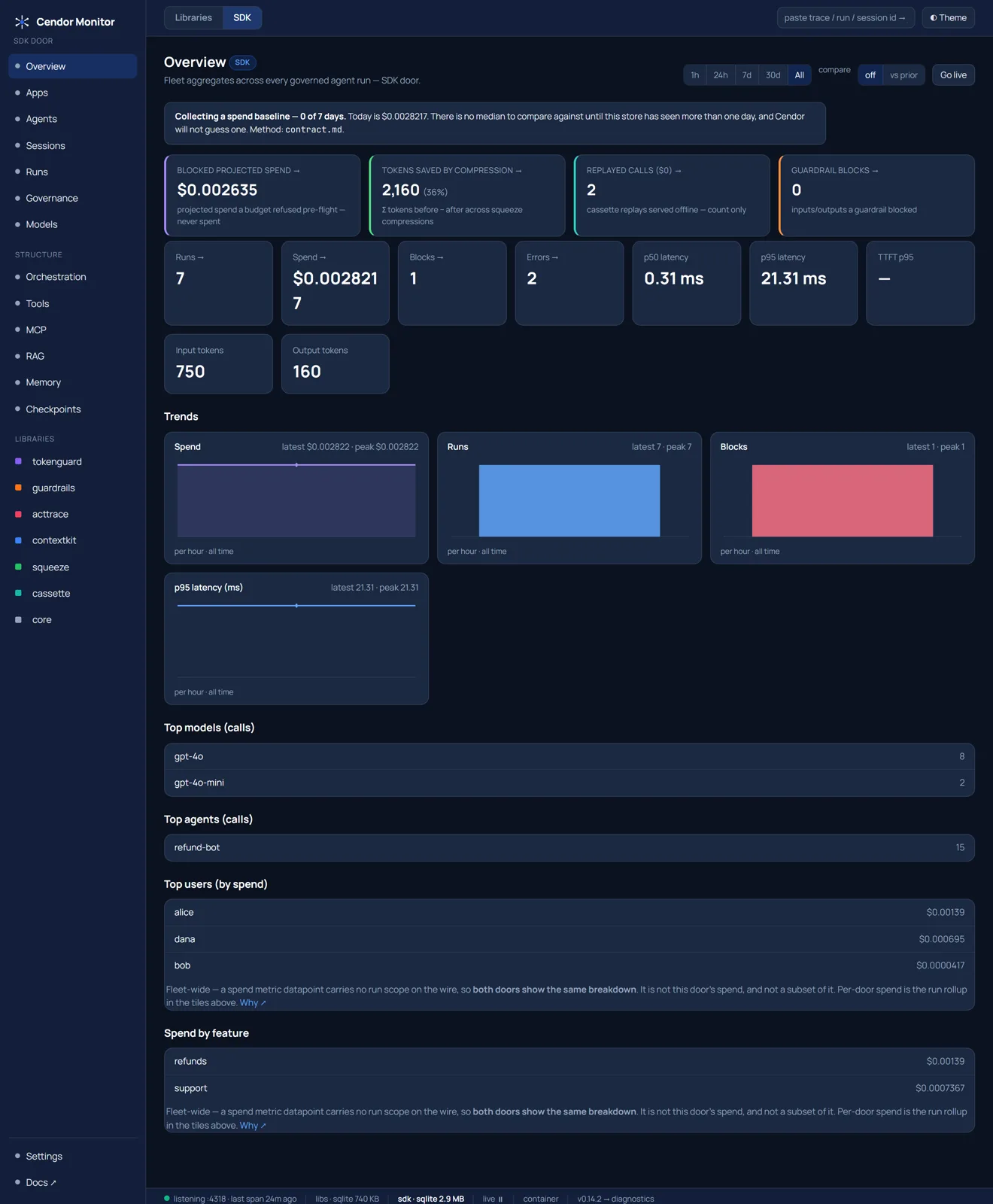Open the squeeze library
993x1204 pixels.
72,567
